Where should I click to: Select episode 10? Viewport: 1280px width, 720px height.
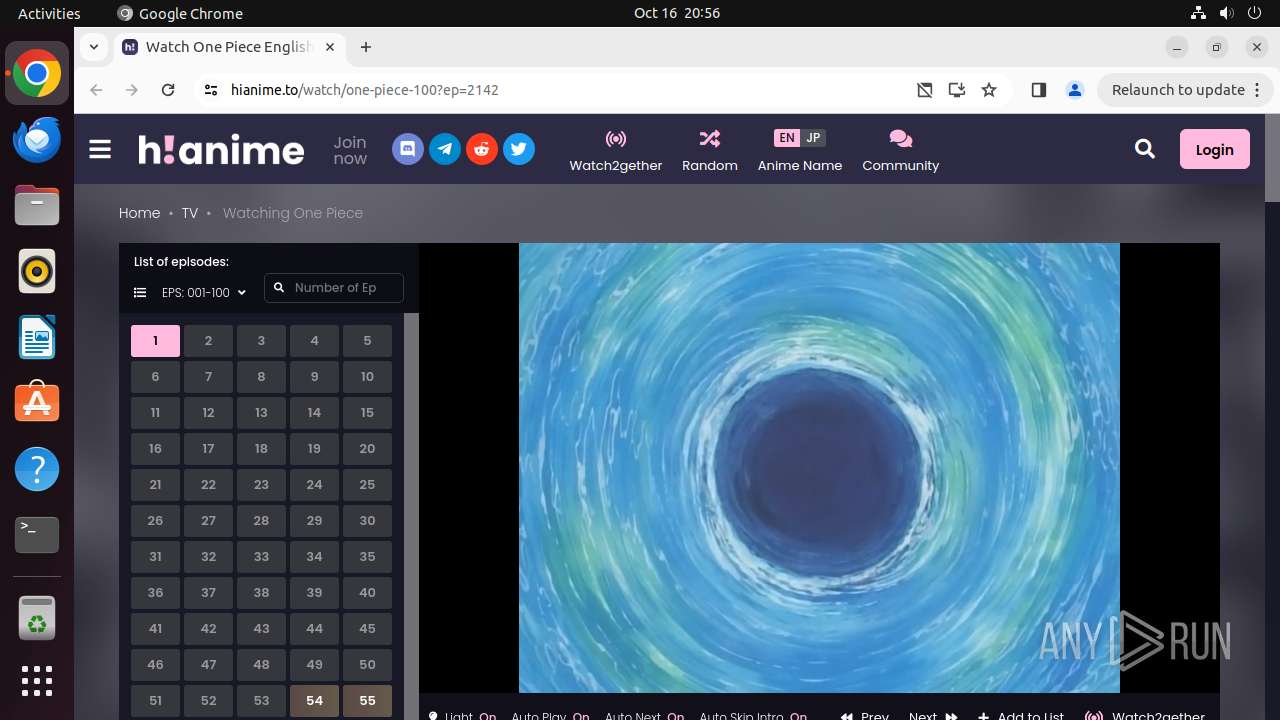(367, 377)
